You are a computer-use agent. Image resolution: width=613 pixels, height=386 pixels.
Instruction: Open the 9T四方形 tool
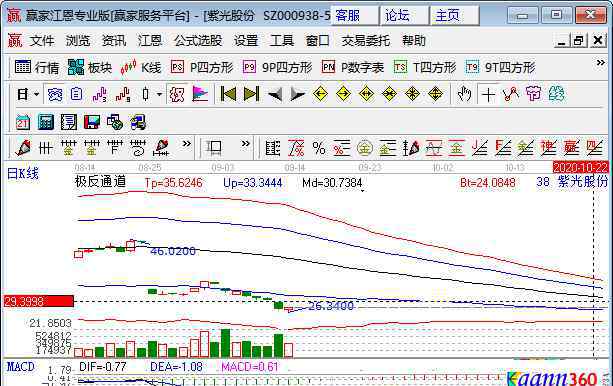pyautogui.click(x=500, y=68)
